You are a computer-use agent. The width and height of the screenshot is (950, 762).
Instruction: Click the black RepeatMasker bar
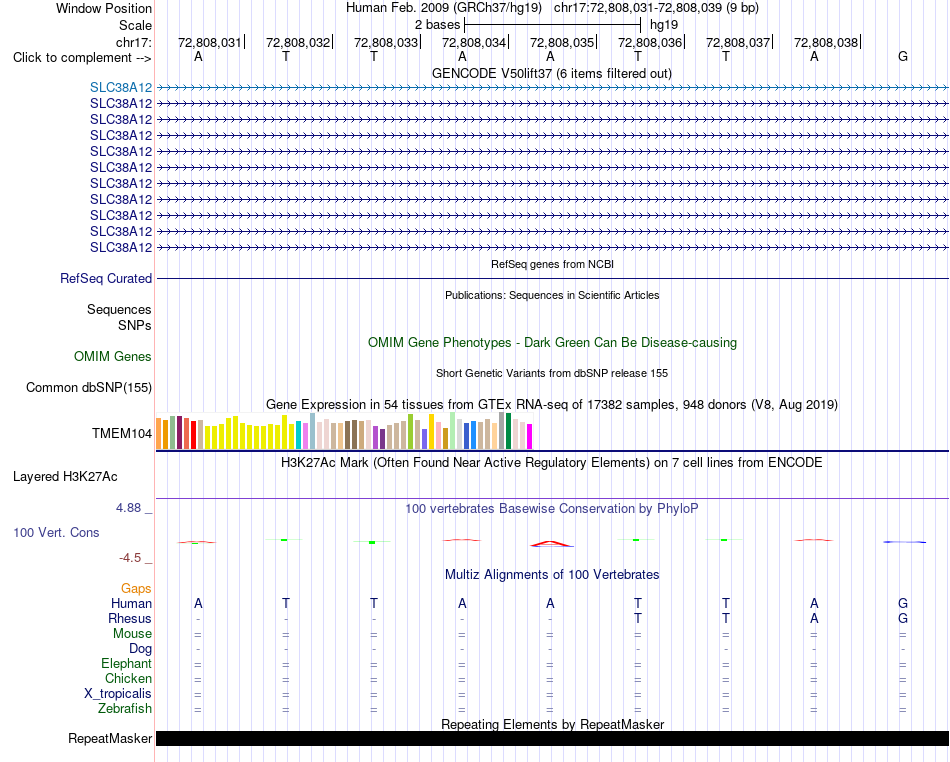point(552,738)
